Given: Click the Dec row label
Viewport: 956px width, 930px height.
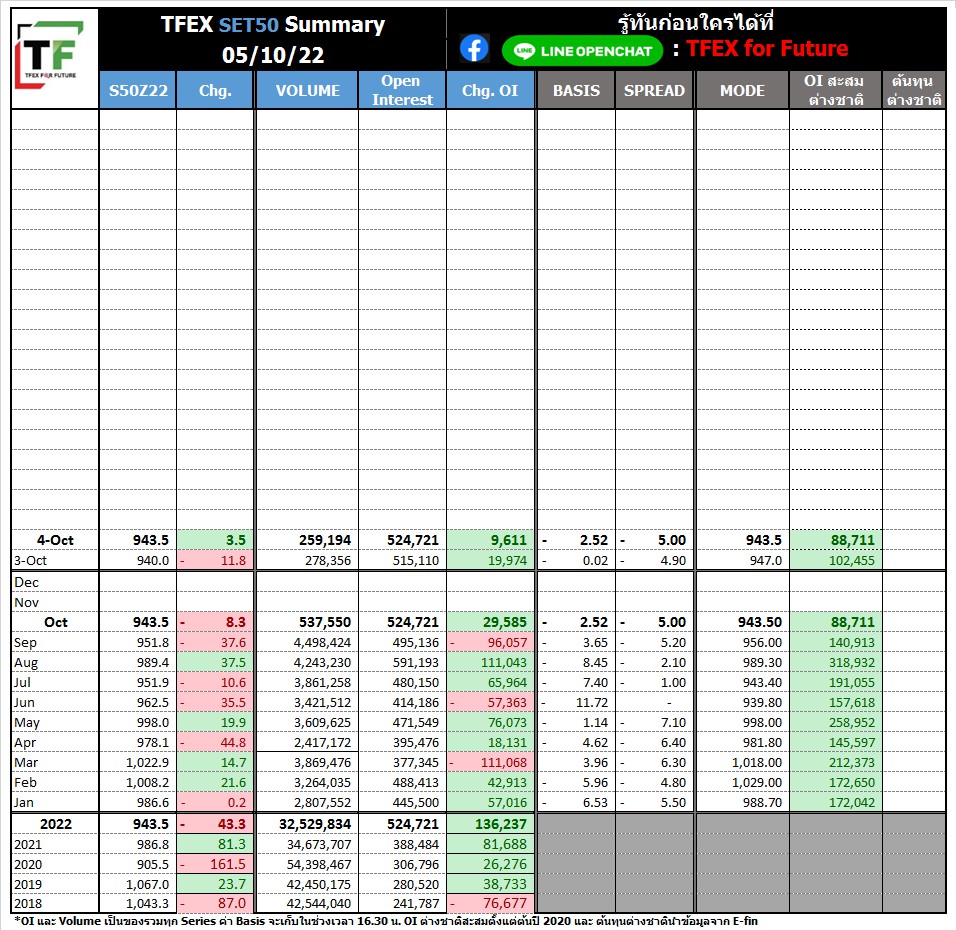Looking at the screenshot, I should [26, 582].
